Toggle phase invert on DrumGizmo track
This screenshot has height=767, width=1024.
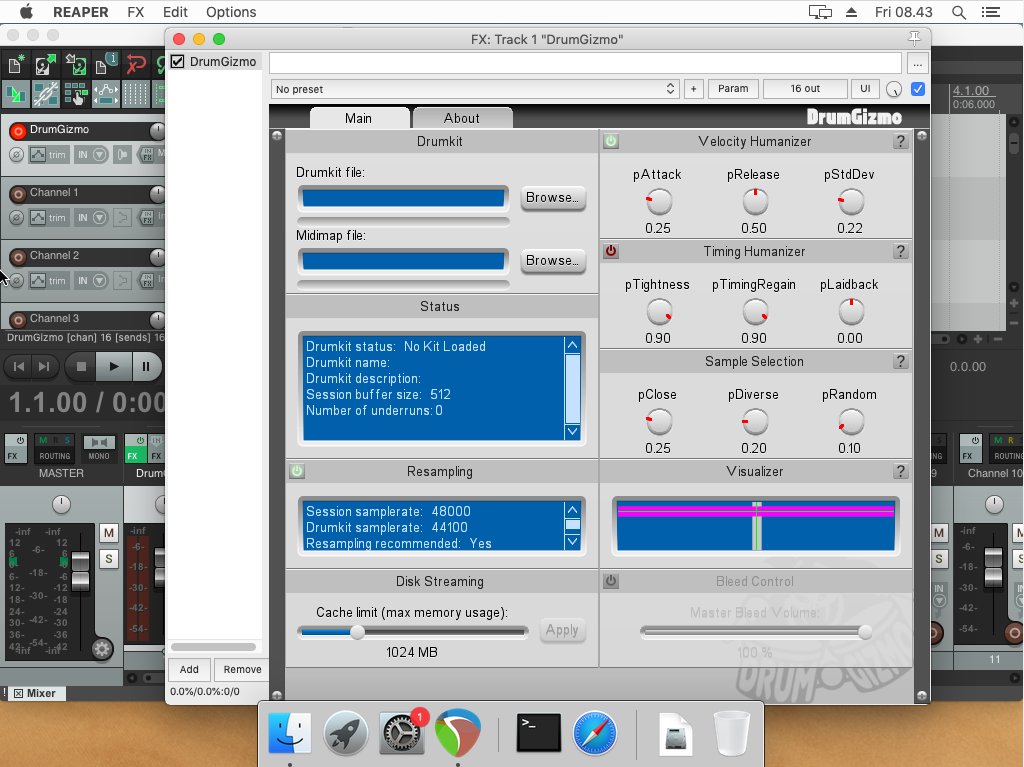pyautogui.click(x=16, y=155)
